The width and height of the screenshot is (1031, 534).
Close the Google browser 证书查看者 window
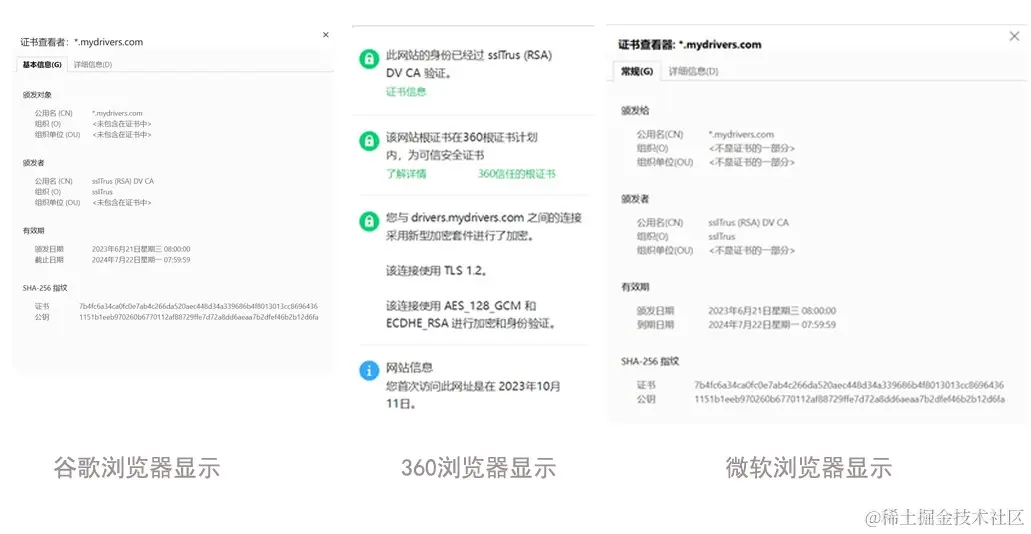(x=325, y=35)
